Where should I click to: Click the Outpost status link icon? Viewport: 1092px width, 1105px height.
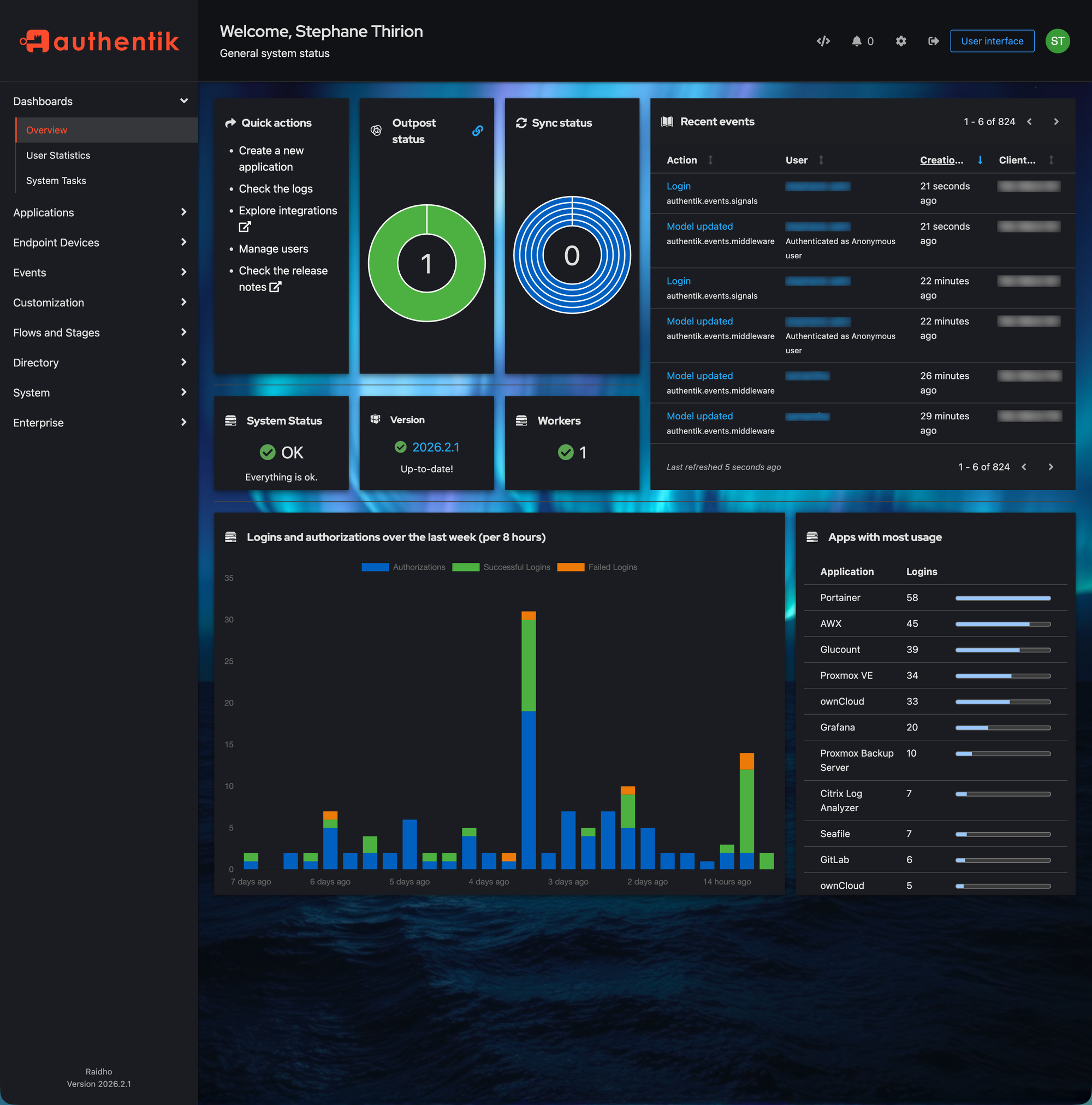tap(477, 131)
